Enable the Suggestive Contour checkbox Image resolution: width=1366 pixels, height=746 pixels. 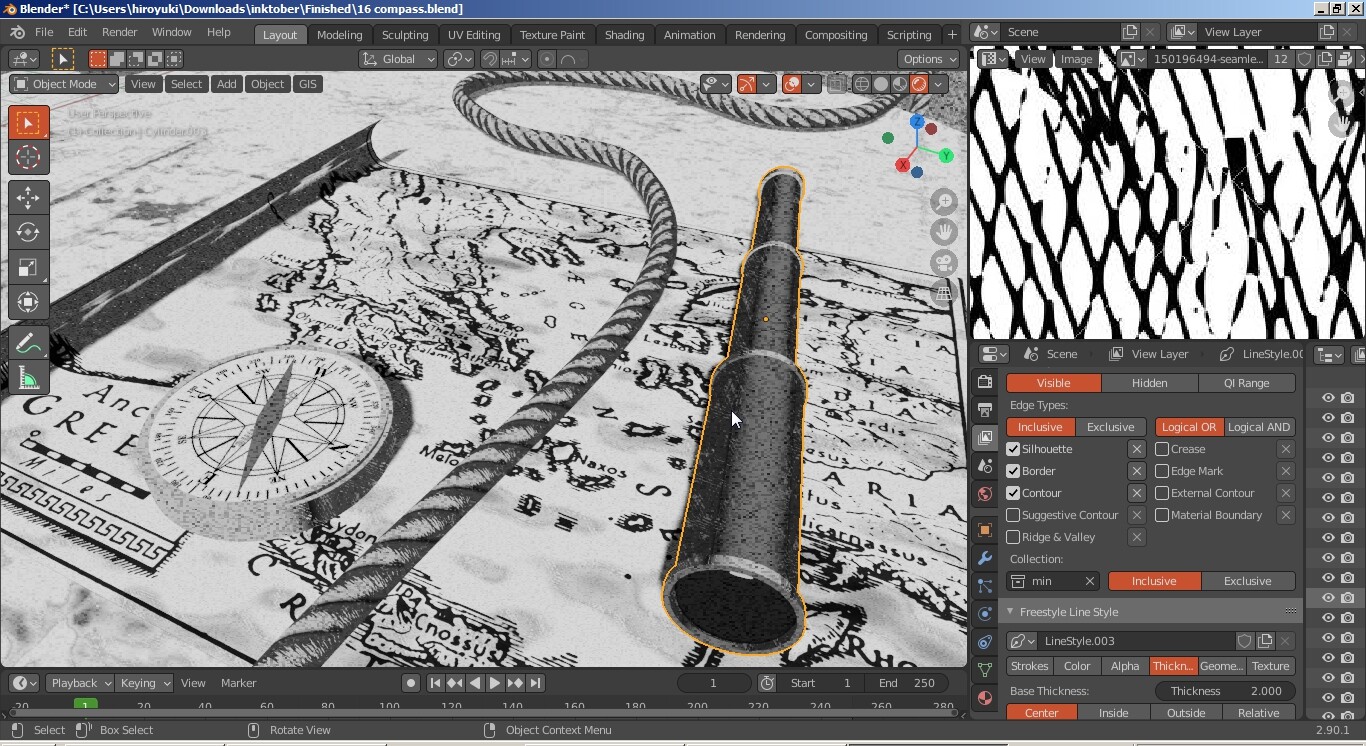tap(1013, 515)
